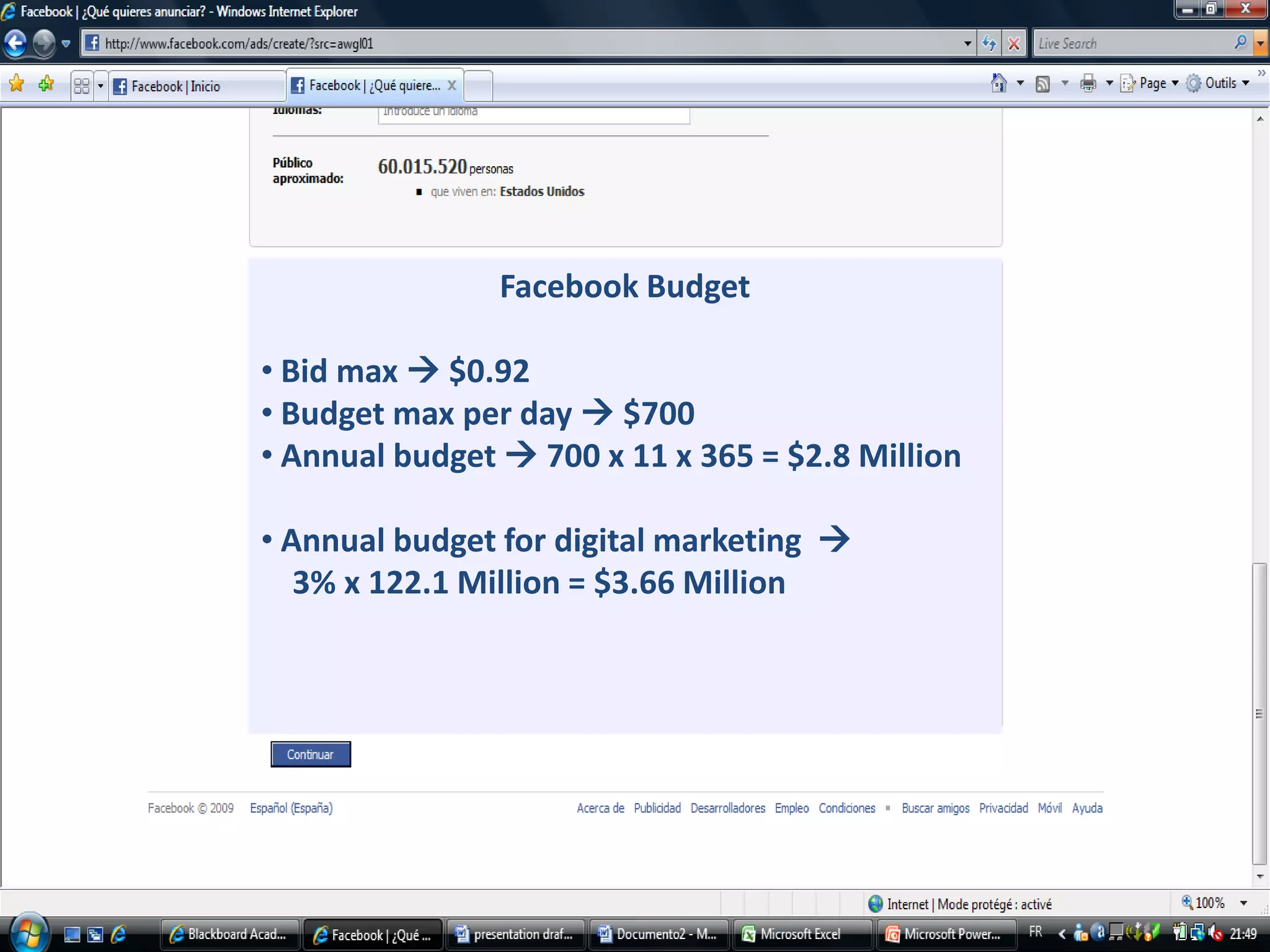Open Favorites Center star icon
This screenshot has height=952, width=1270.
click(17, 84)
